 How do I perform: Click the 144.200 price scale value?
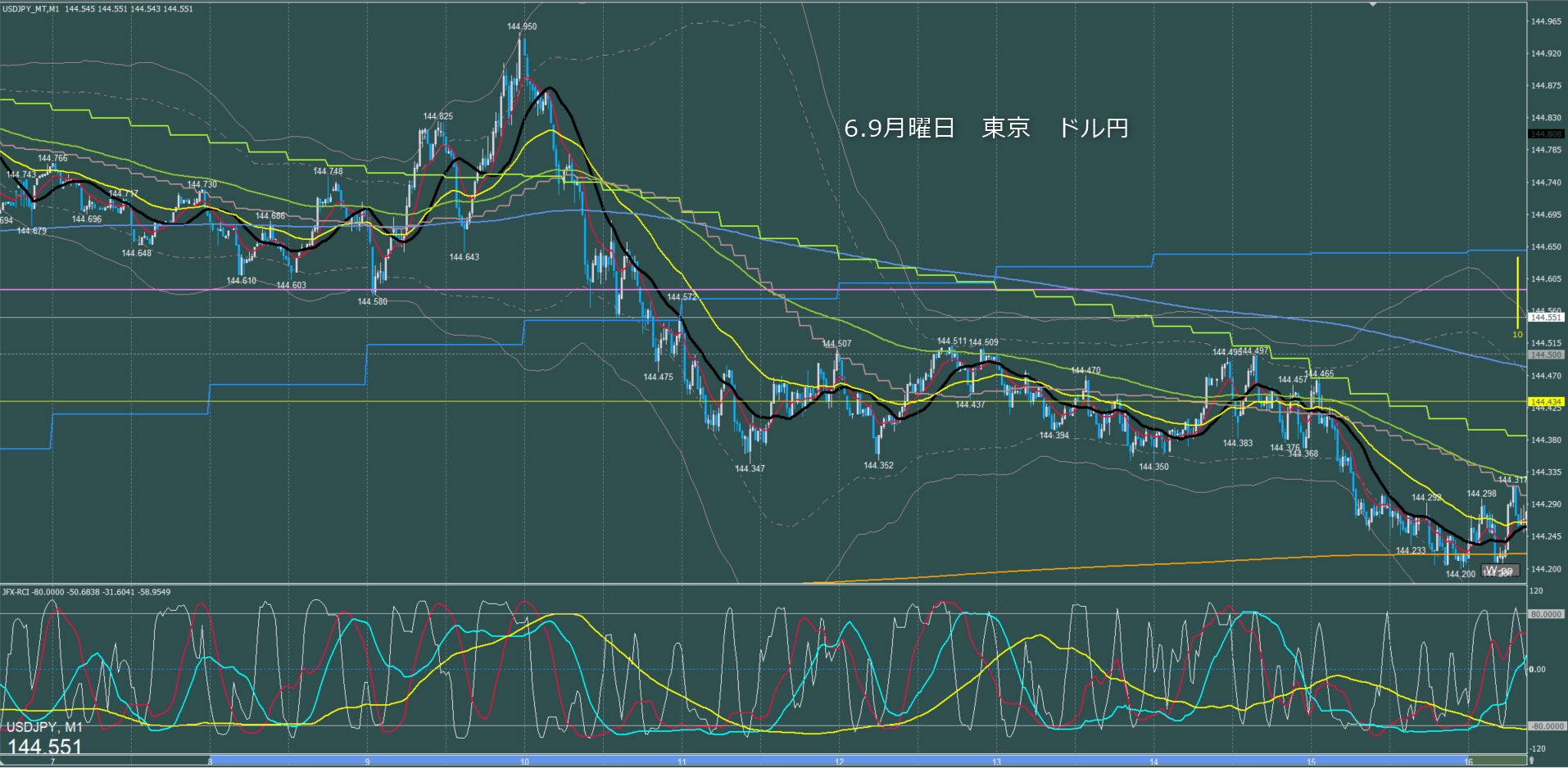coord(1546,568)
